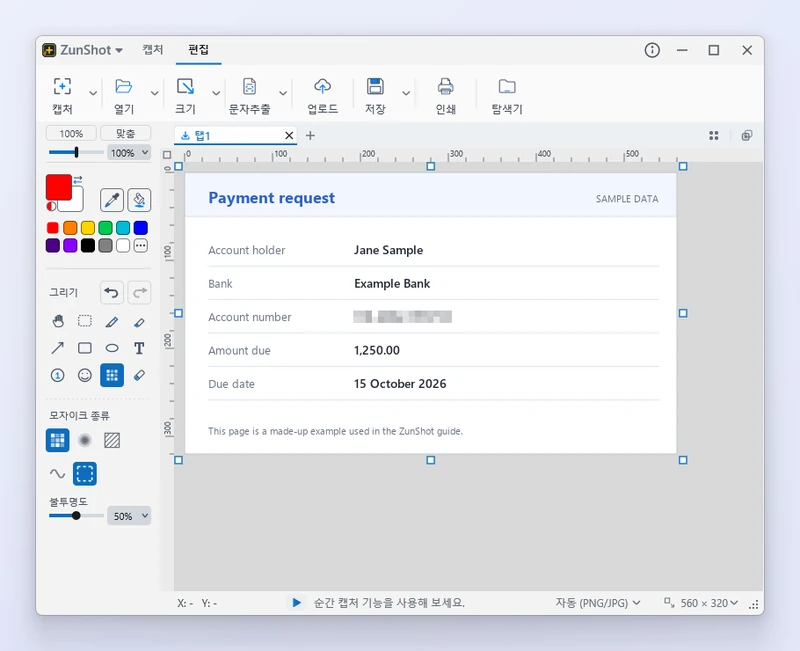Switch mosaic to freehand curve mode
The width and height of the screenshot is (800, 651).
[58, 473]
